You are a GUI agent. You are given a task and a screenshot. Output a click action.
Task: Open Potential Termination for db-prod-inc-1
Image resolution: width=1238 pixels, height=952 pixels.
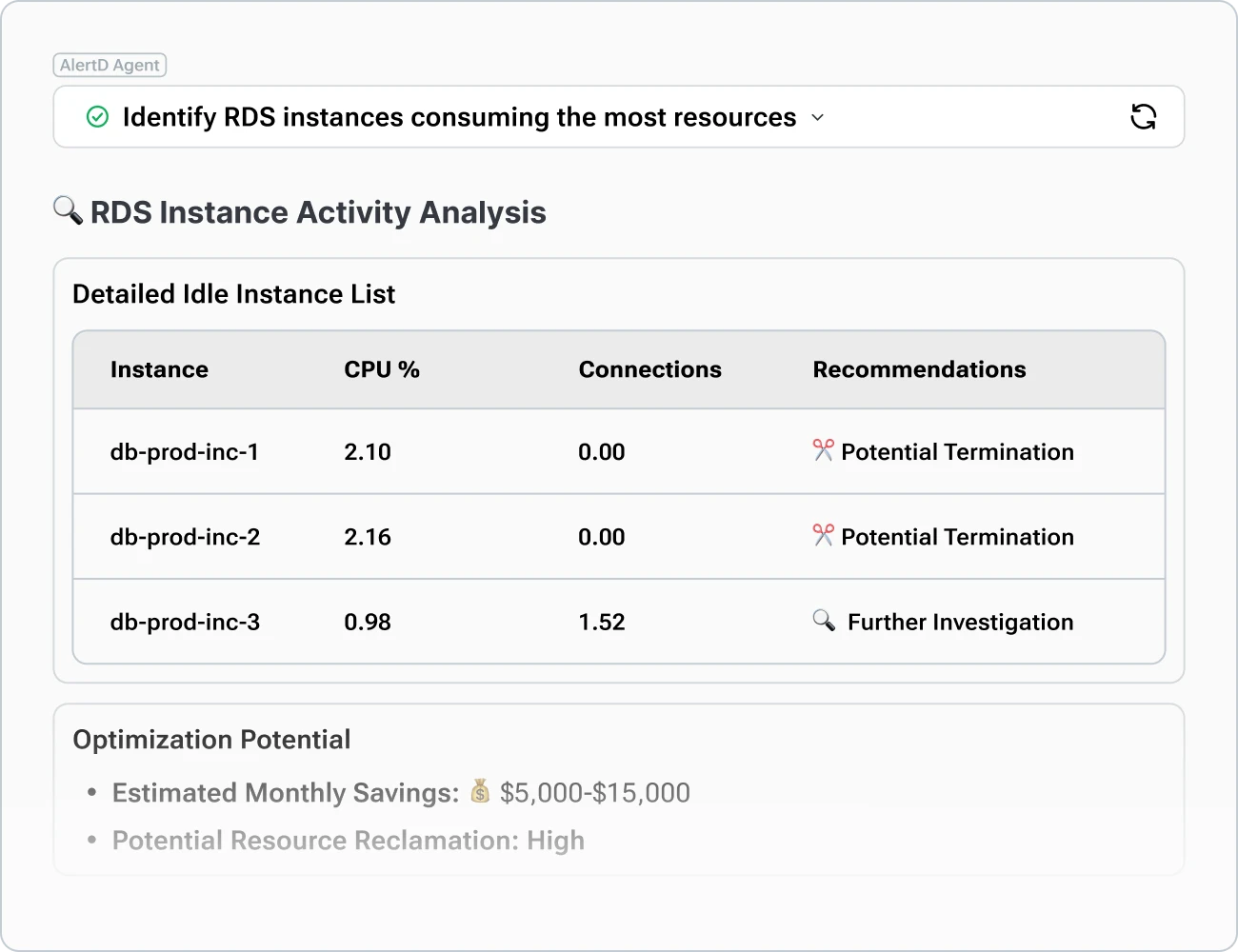[957, 451]
